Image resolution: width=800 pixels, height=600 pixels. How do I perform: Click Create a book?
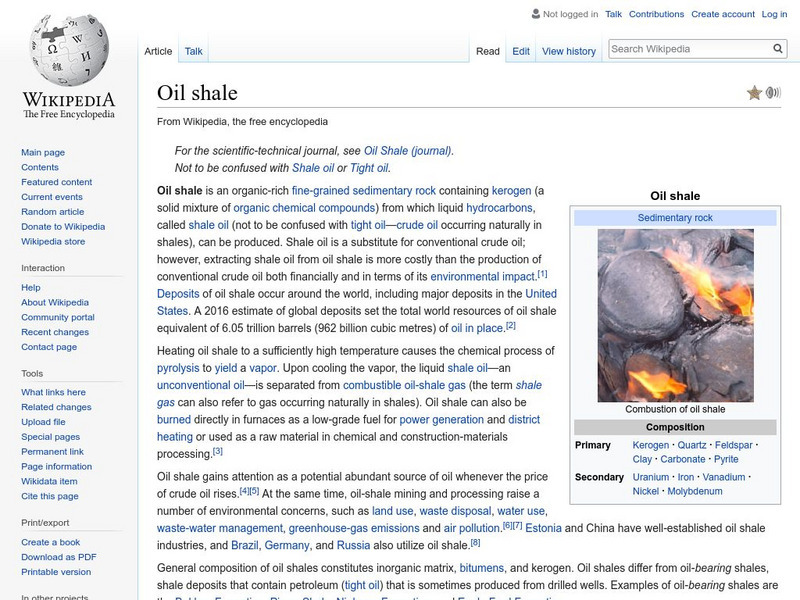pyautogui.click(x=51, y=542)
